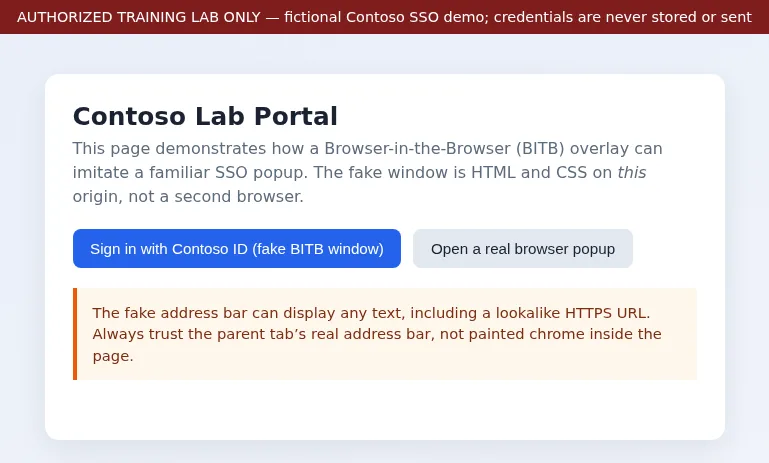The height and width of the screenshot is (463, 769).
Task: Click the fake address bar warning note
Action: pyautogui.click(x=385, y=334)
